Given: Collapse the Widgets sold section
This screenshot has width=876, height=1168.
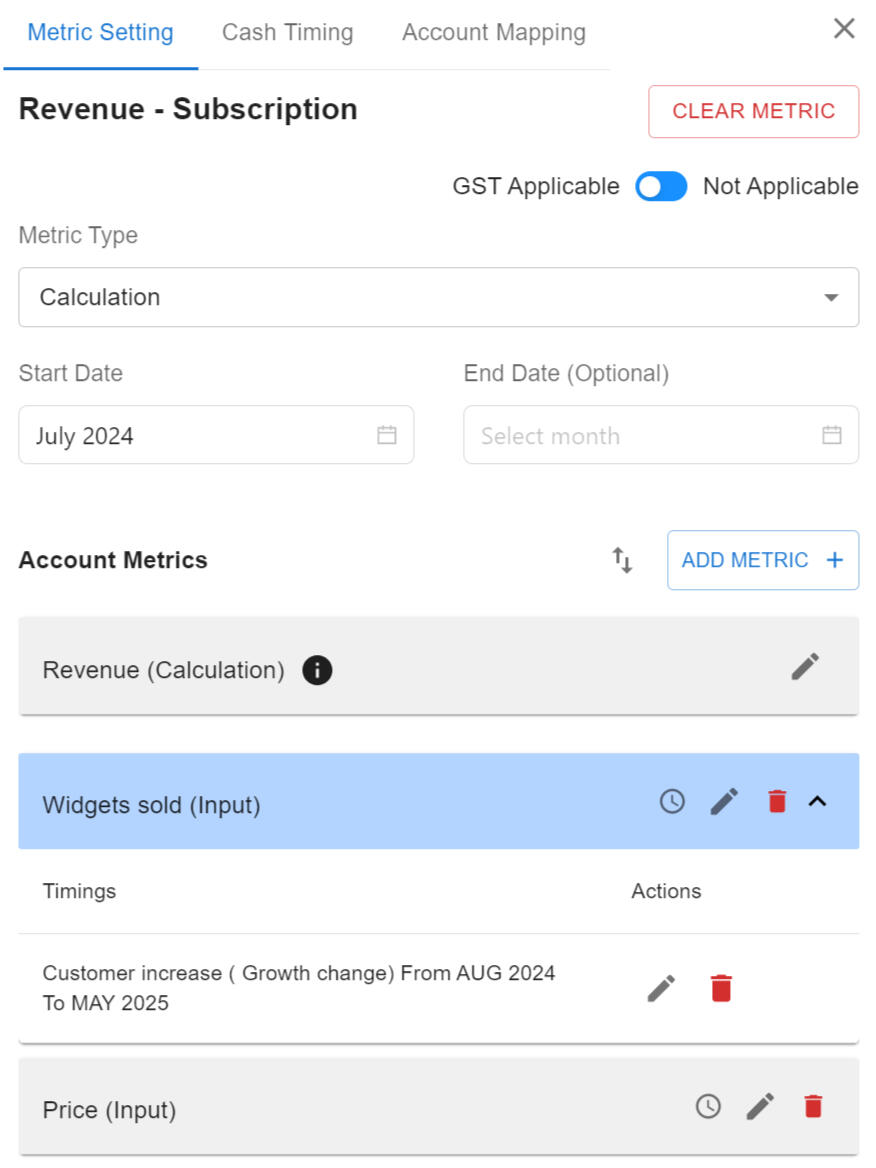Looking at the screenshot, I should [817, 801].
